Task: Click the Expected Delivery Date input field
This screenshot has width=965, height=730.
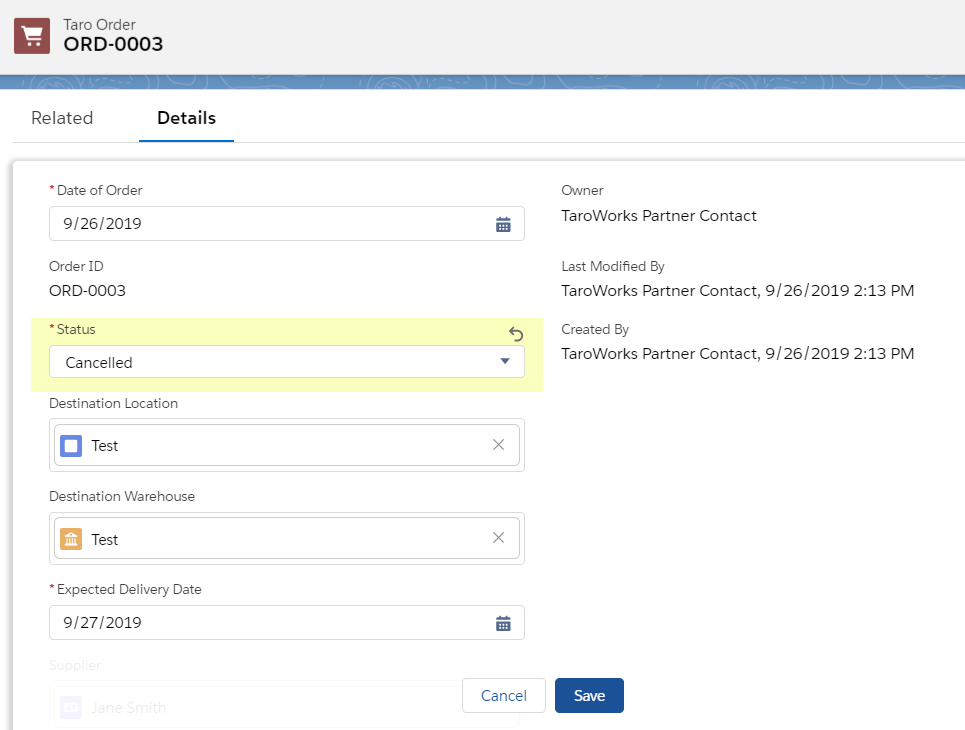Action: pyautogui.click(x=250, y=622)
